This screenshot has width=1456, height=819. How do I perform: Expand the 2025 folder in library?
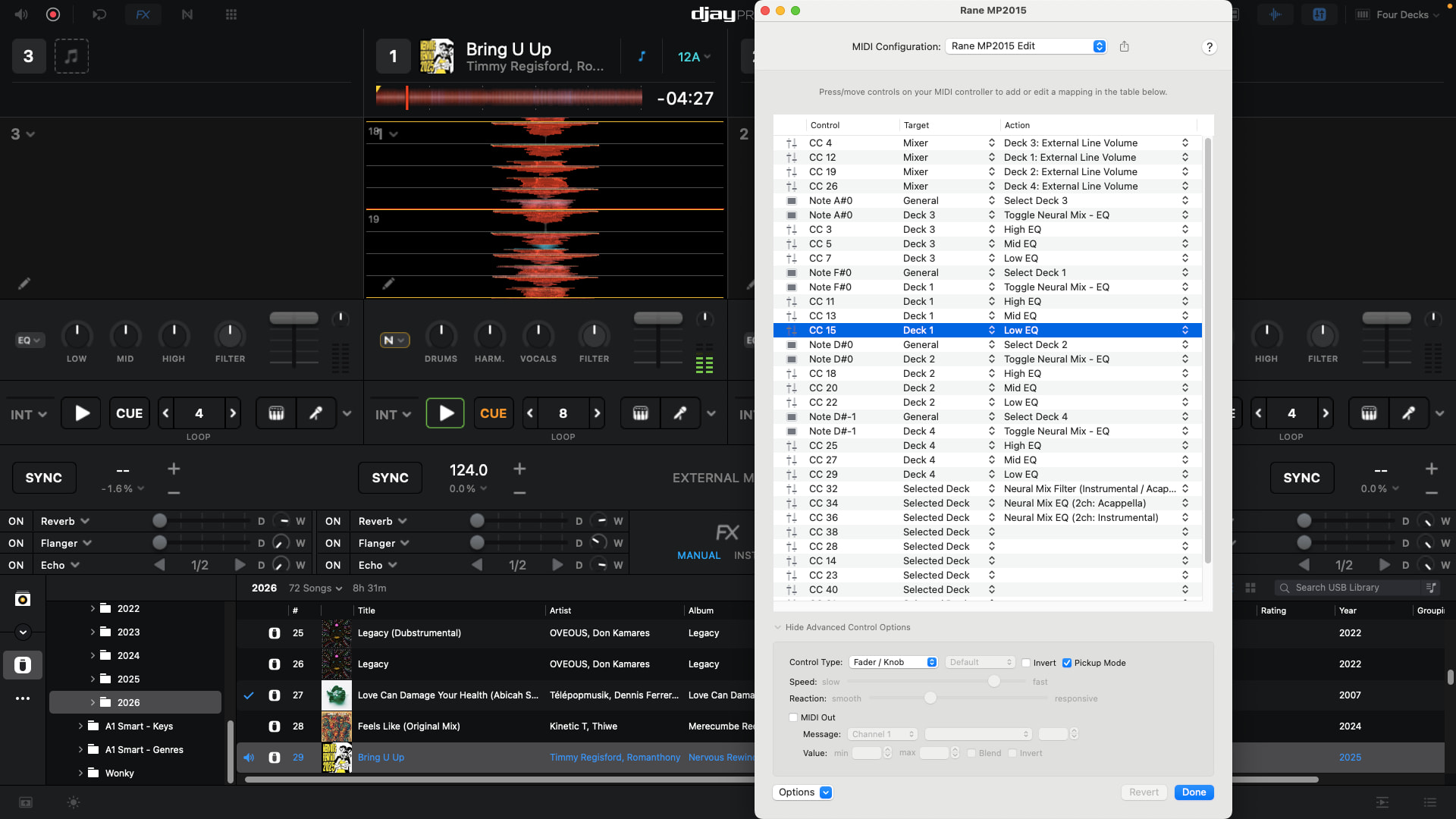[x=93, y=679]
